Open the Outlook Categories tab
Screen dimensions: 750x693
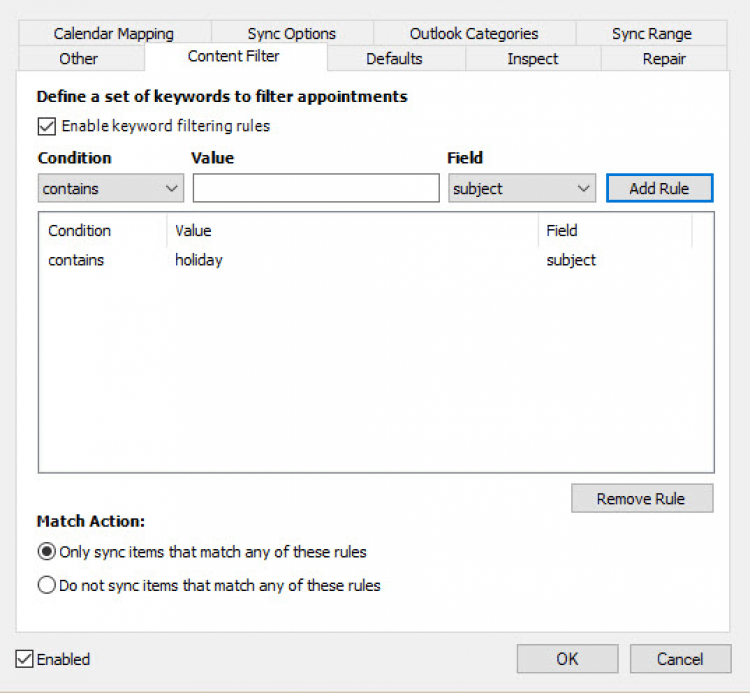(x=474, y=34)
